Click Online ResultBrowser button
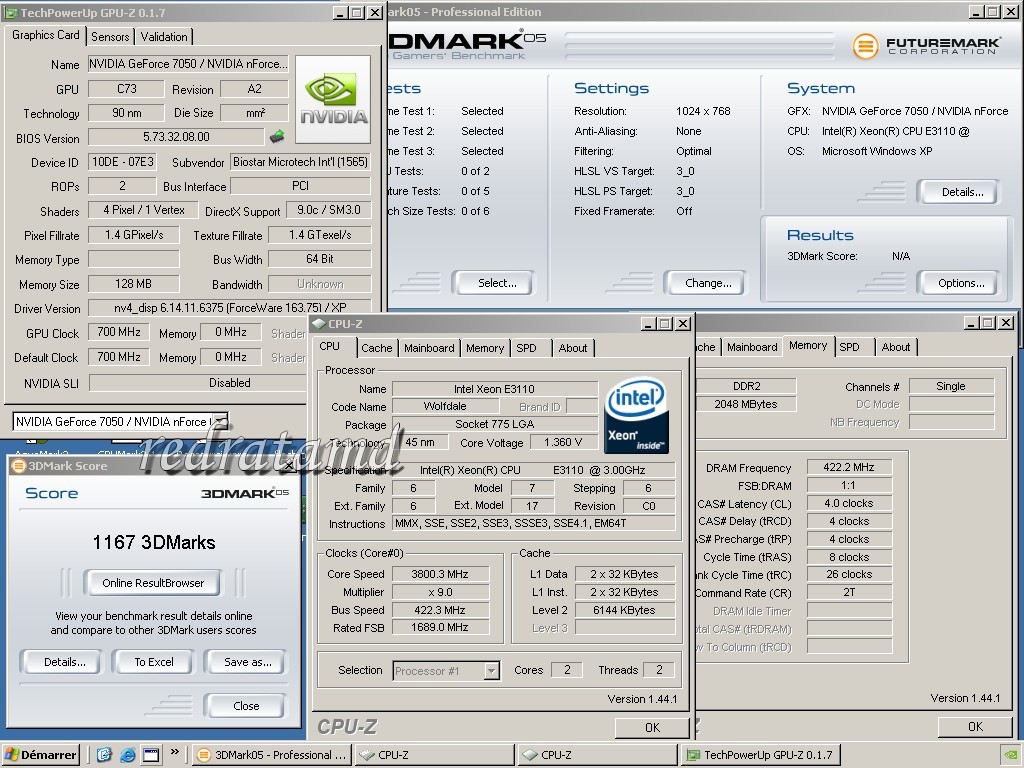This screenshot has width=1024, height=768. point(153,583)
